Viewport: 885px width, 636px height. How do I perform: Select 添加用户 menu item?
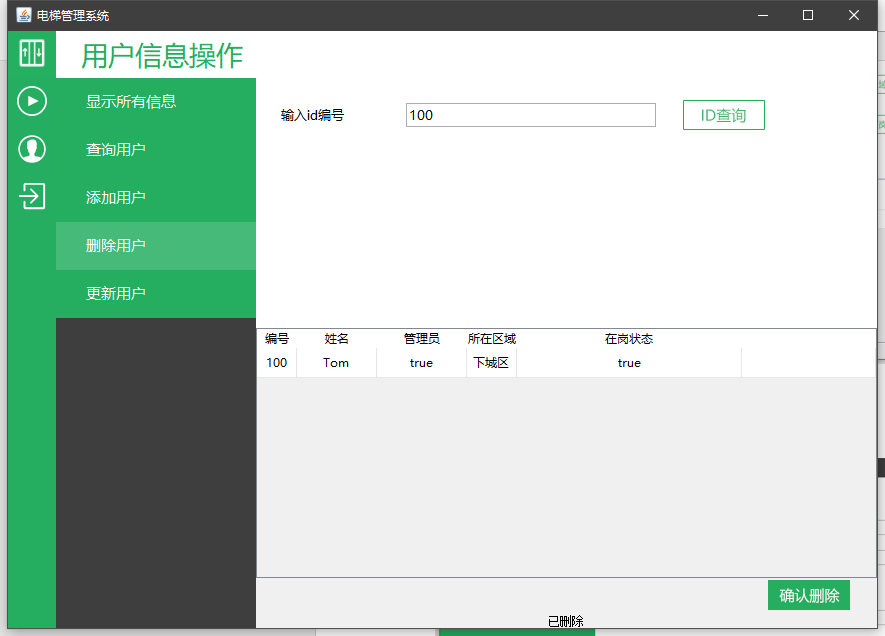156,198
